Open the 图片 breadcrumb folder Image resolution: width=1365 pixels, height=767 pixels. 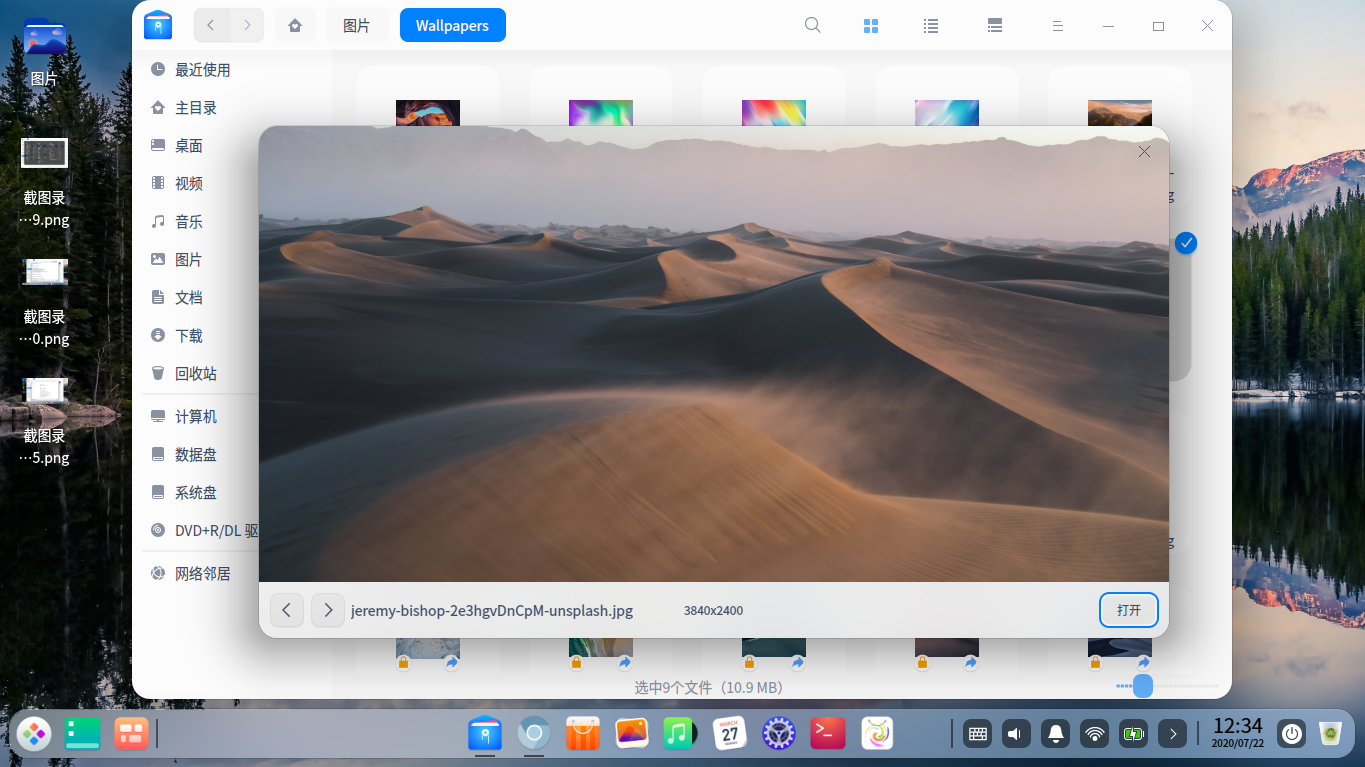(x=357, y=25)
